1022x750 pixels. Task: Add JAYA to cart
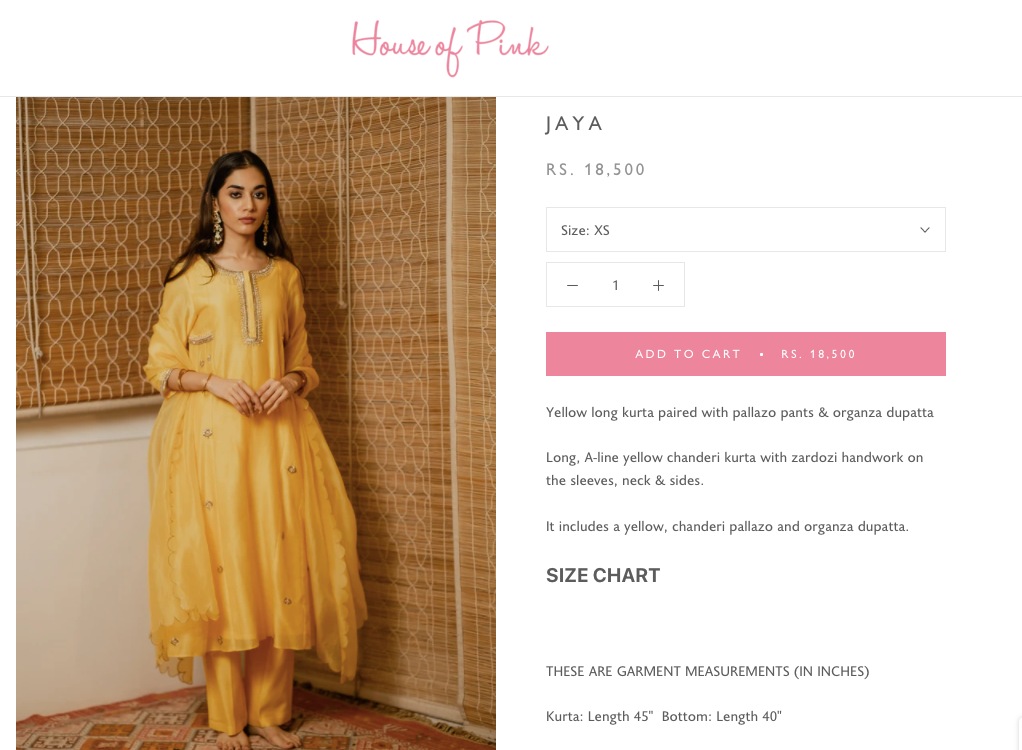point(746,354)
